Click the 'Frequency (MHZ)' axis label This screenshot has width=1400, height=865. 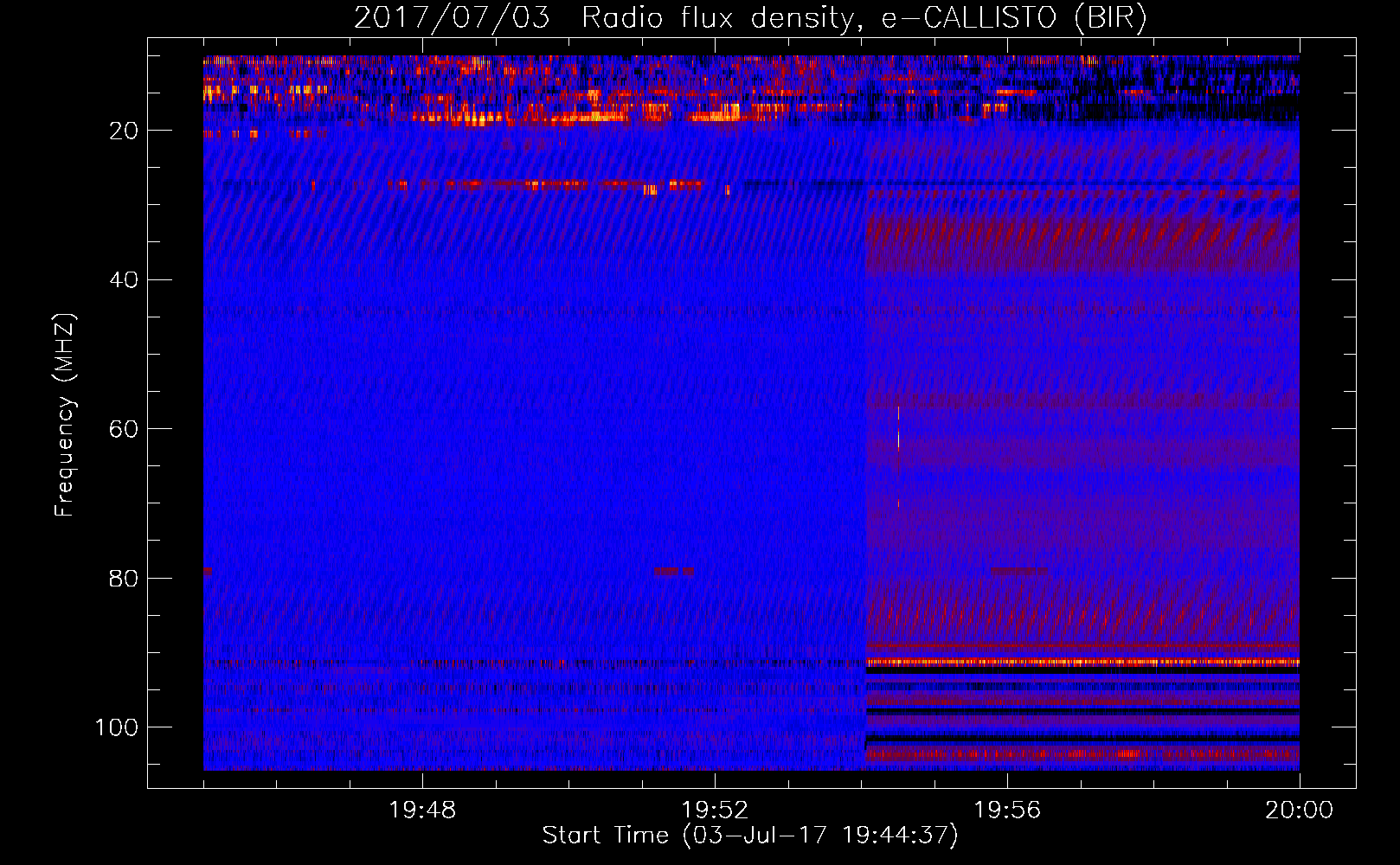[65, 415]
